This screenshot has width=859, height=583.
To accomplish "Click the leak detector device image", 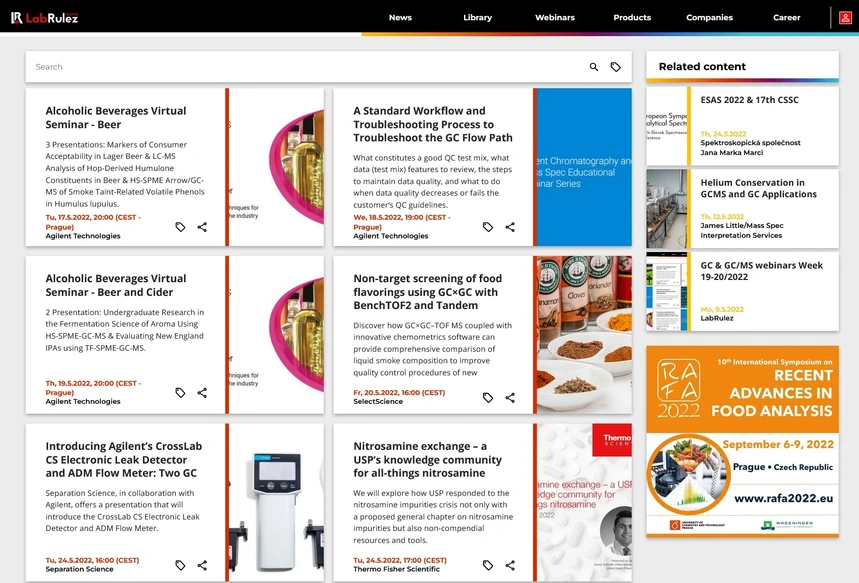I will tap(277, 502).
